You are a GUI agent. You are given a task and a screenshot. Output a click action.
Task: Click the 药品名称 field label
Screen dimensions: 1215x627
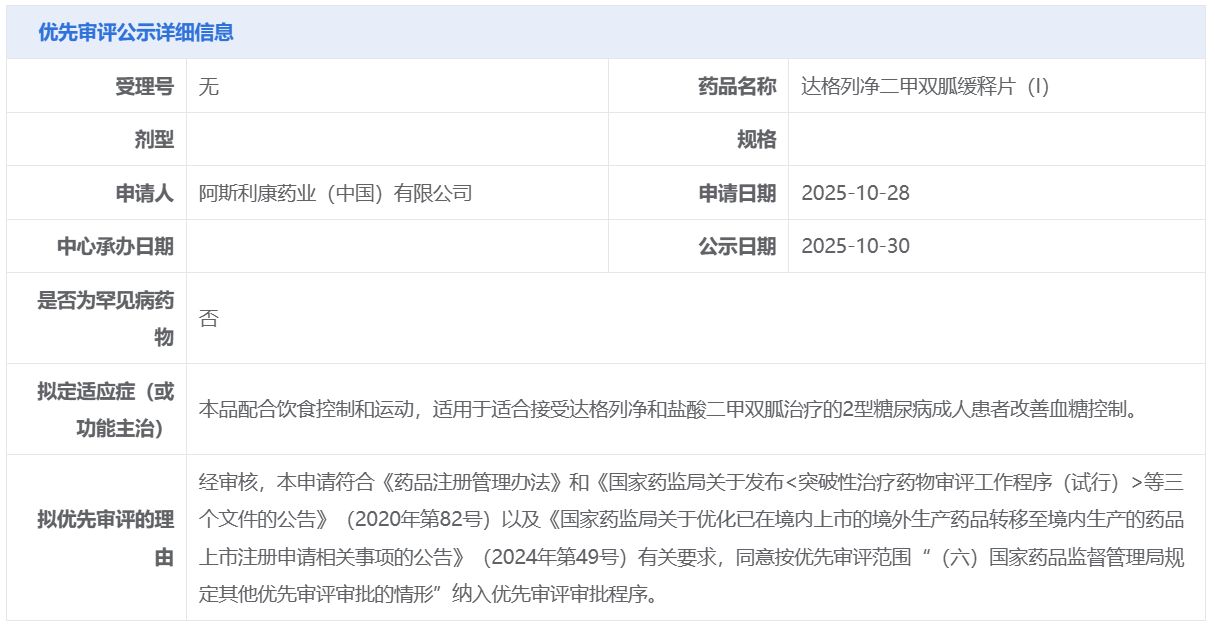736,86
